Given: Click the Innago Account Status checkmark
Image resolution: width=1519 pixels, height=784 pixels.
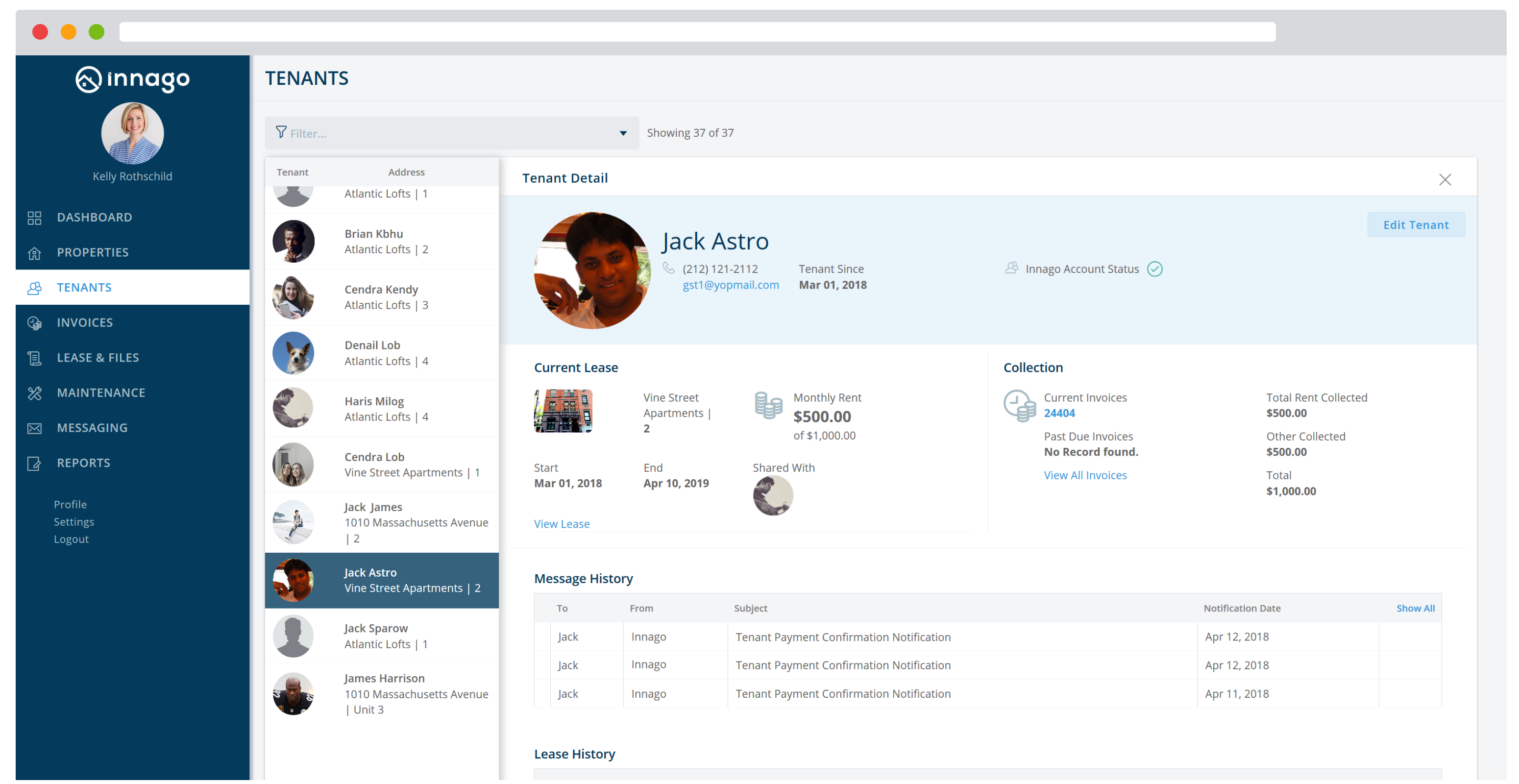Looking at the screenshot, I should pos(1154,269).
